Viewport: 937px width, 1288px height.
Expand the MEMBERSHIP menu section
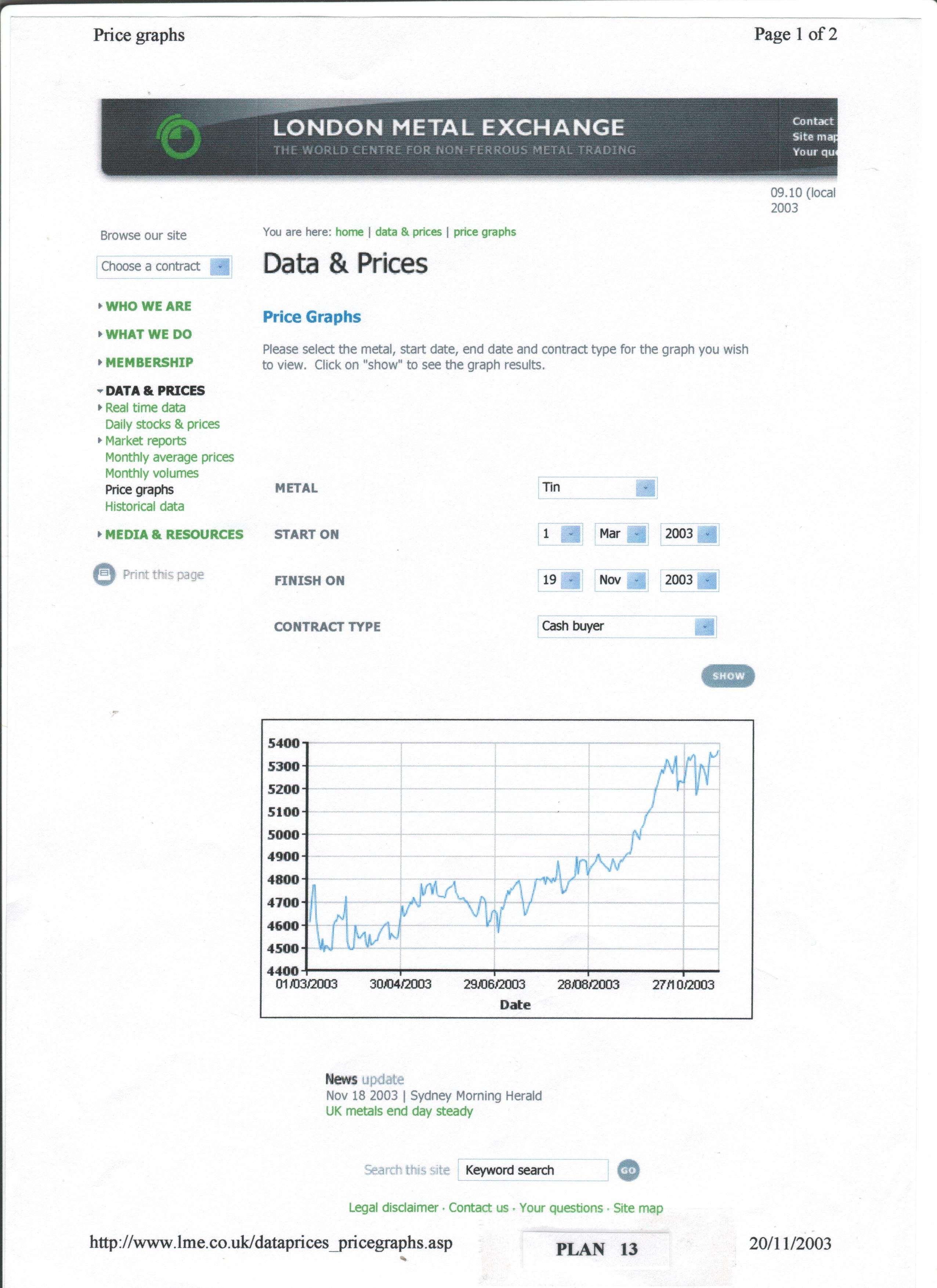(149, 363)
